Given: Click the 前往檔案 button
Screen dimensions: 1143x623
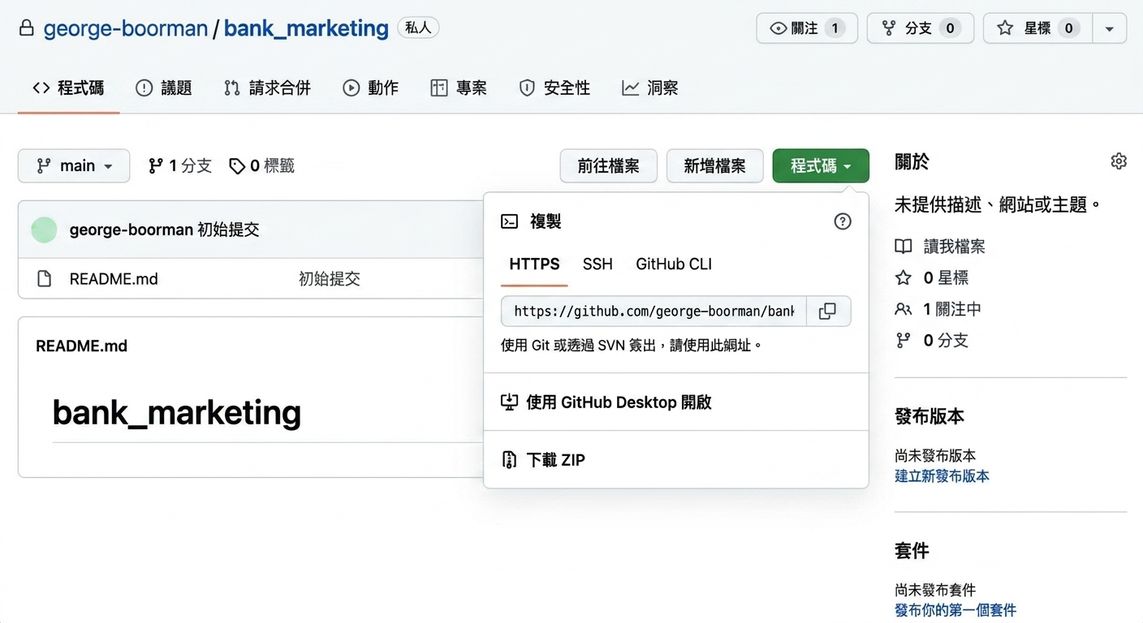Looking at the screenshot, I should point(609,166).
